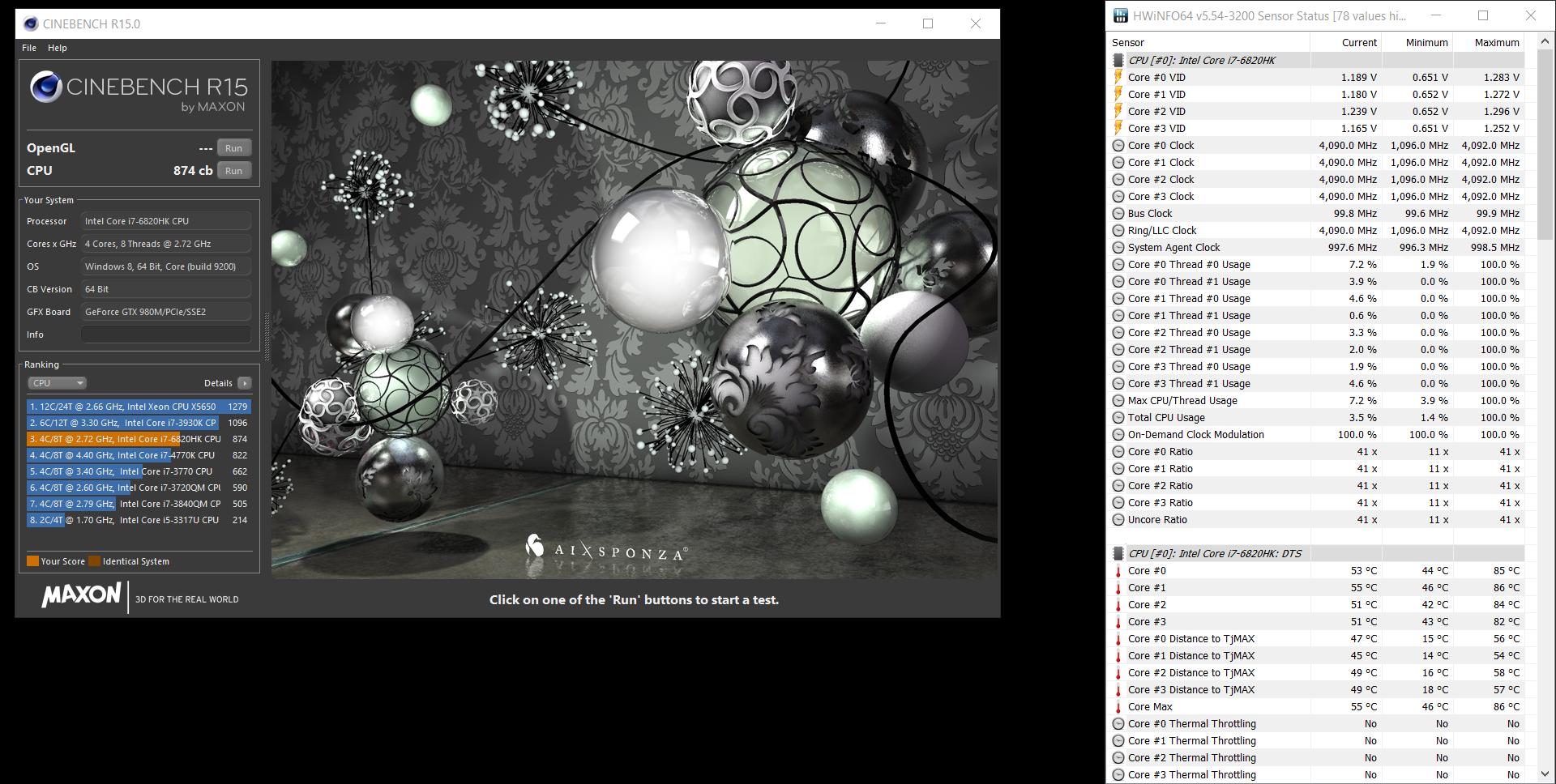The height and width of the screenshot is (784, 1556).
Task: Click the rendered benchmark scene image
Action: pyautogui.click(x=634, y=319)
